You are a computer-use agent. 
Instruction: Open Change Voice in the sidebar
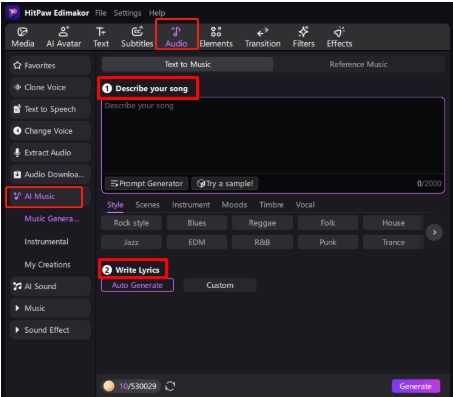pyautogui.click(x=50, y=131)
